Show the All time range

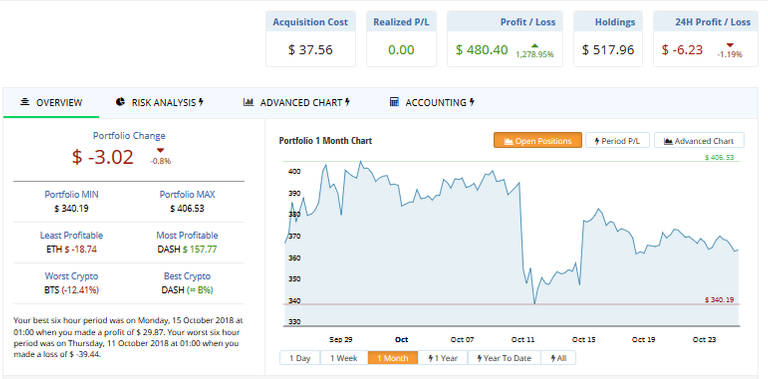point(558,358)
